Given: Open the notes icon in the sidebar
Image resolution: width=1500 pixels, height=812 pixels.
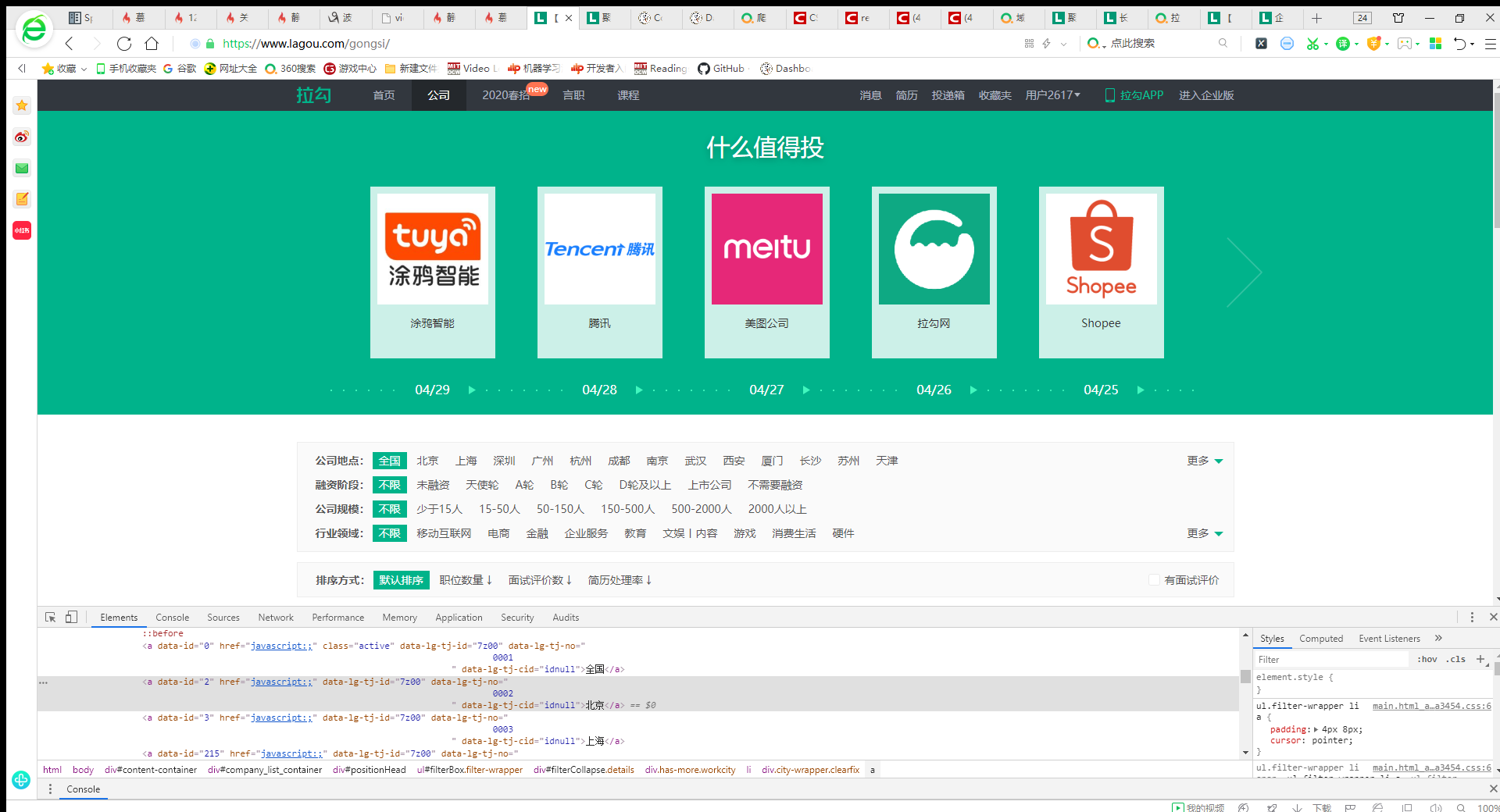Looking at the screenshot, I should pyautogui.click(x=22, y=199).
